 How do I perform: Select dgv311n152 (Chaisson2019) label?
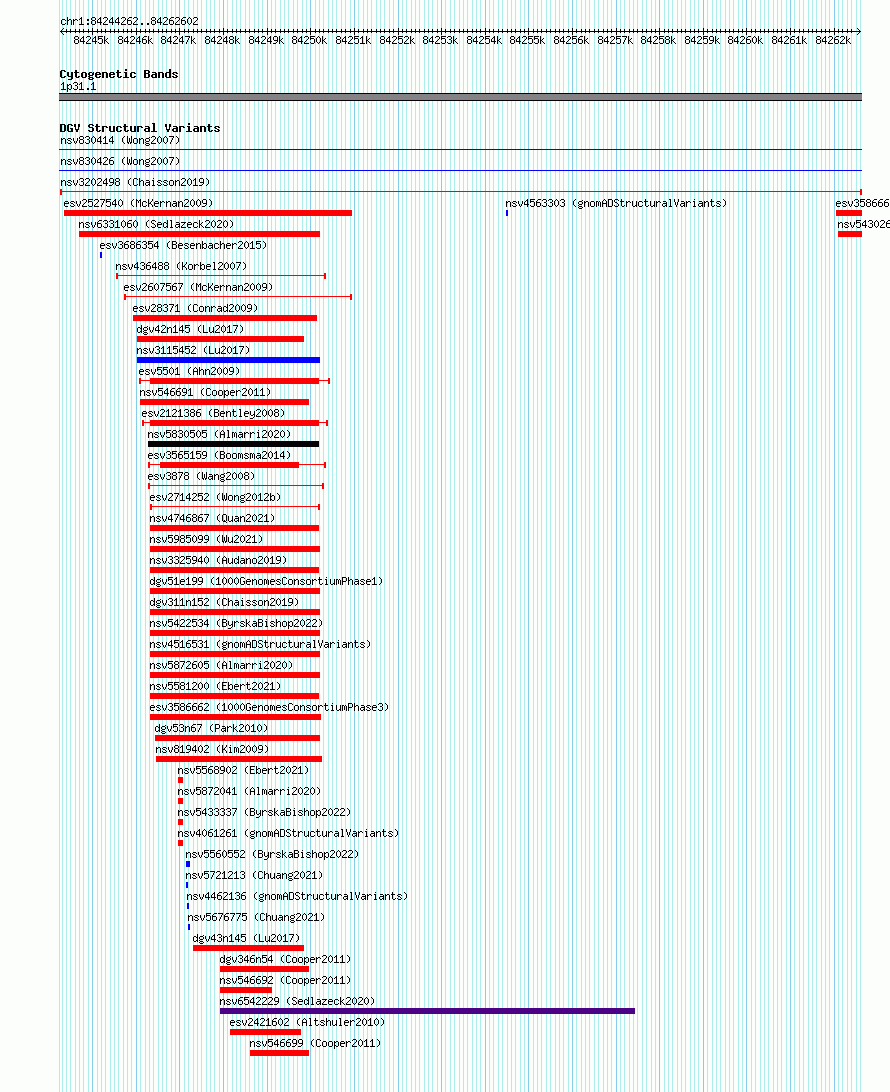click(224, 602)
